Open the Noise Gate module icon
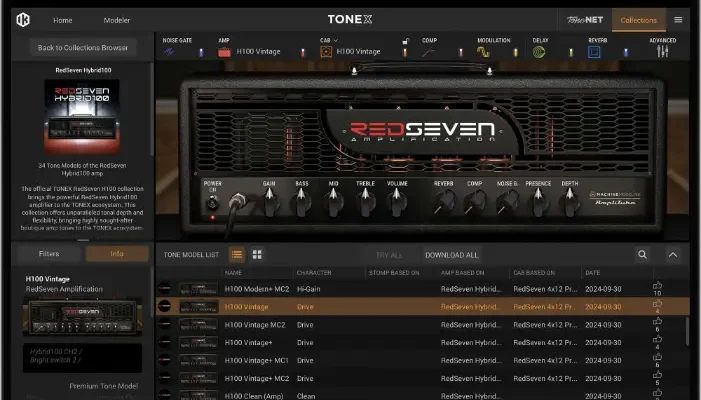Screen dimensions: 701x400 (170, 51)
